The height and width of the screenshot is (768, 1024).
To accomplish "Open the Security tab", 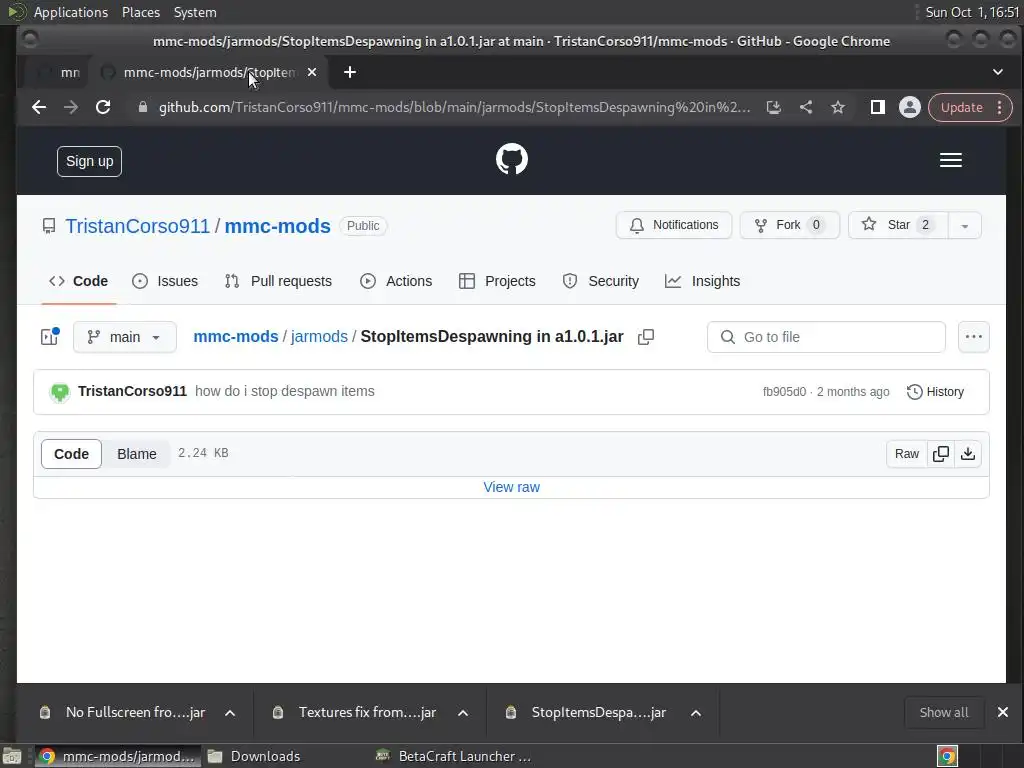I will coord(601,281).
